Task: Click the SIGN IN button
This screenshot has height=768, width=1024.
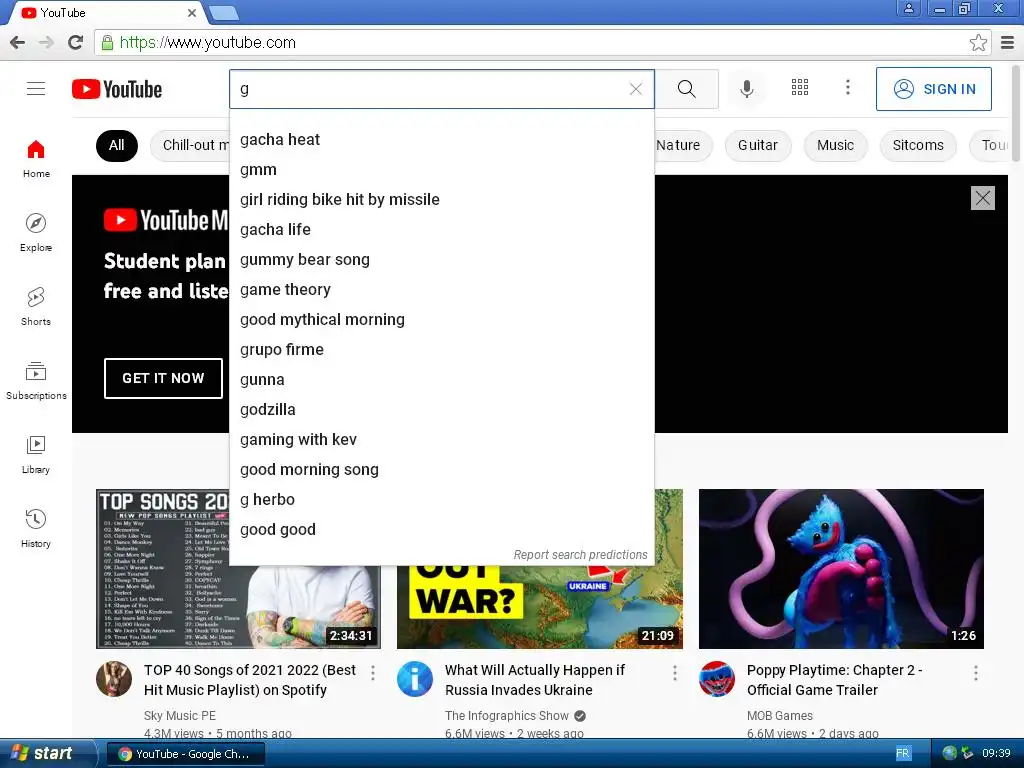Action: coord(933,89)
